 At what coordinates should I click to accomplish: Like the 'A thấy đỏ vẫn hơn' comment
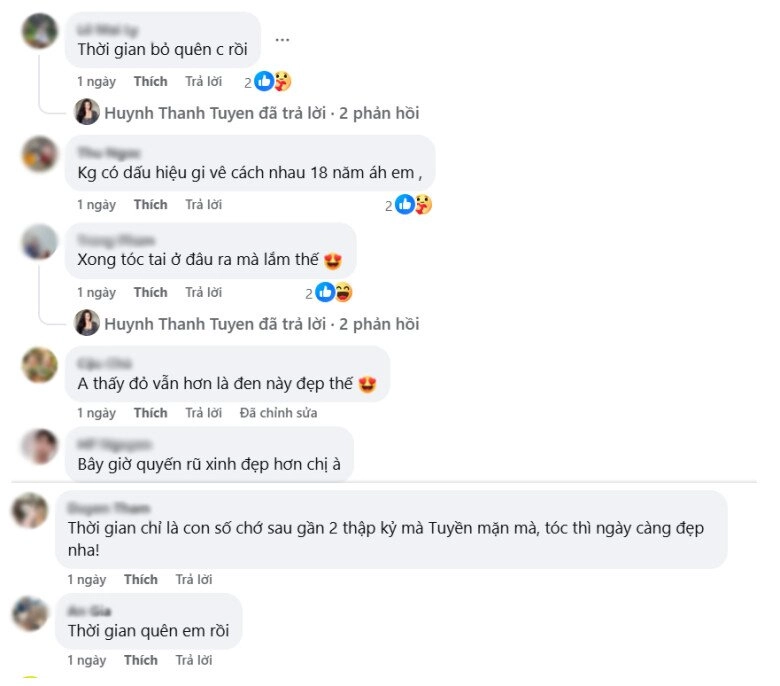pyautogui.click(x=150, y=413)
